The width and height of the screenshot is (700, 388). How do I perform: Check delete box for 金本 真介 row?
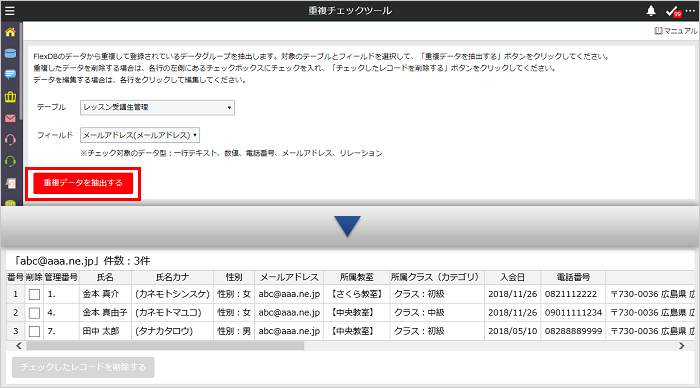coord(34,294)
